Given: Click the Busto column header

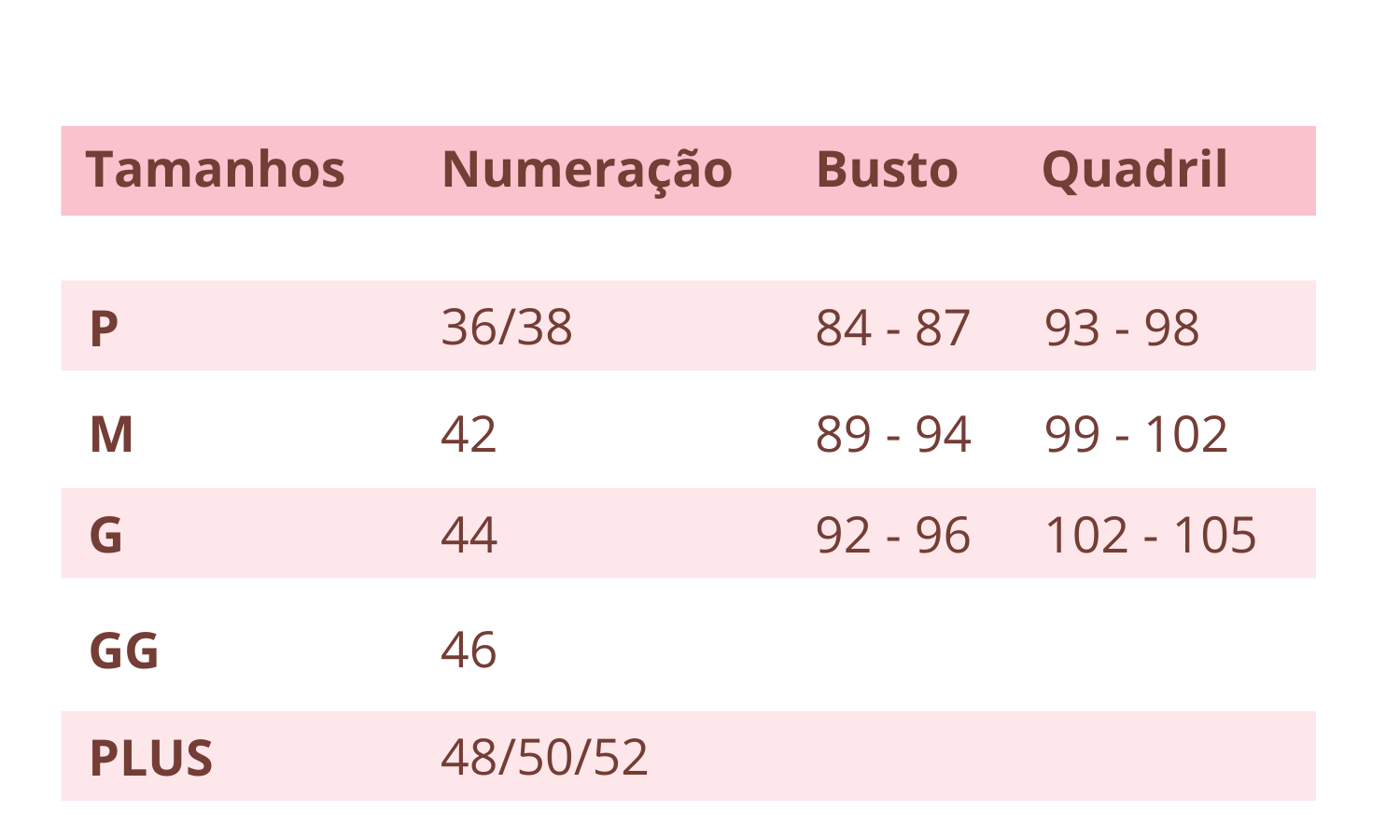Looking at the screenshot, I should [887, 170].
